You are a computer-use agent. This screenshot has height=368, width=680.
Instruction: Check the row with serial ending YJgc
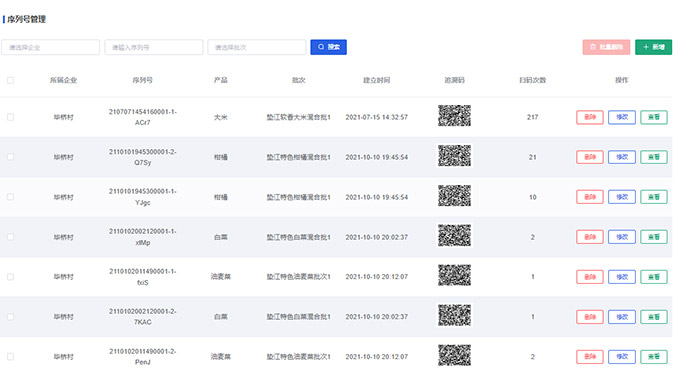(x=10, y=197)
